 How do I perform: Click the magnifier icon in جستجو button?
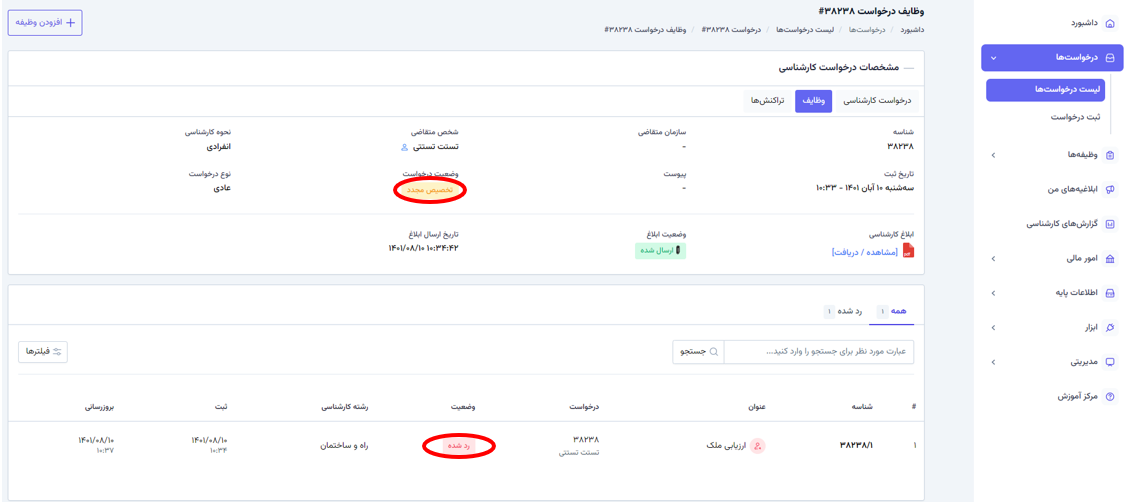(714, 352)
